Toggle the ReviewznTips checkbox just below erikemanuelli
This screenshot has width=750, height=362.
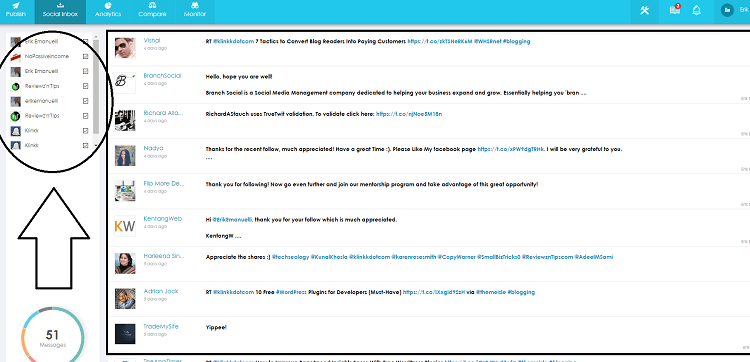click(x=86, y=116)
